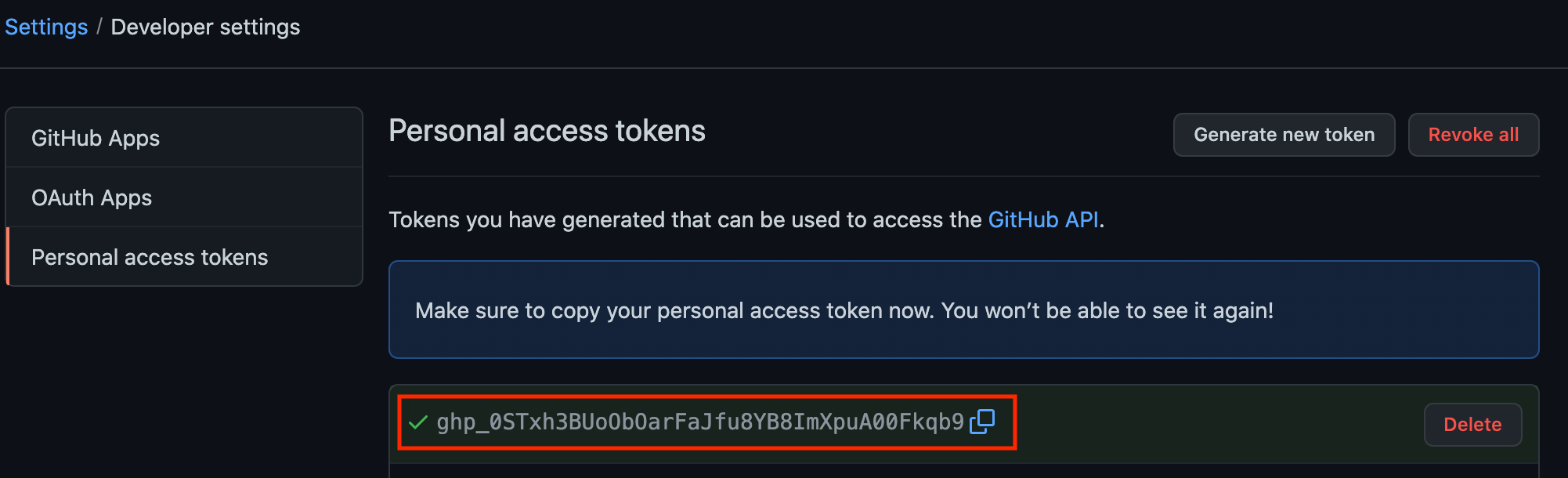This screenshot has width=1568, height=478.
Task: Click "You won't be able to see it again!"
Action: [1107, 310]
